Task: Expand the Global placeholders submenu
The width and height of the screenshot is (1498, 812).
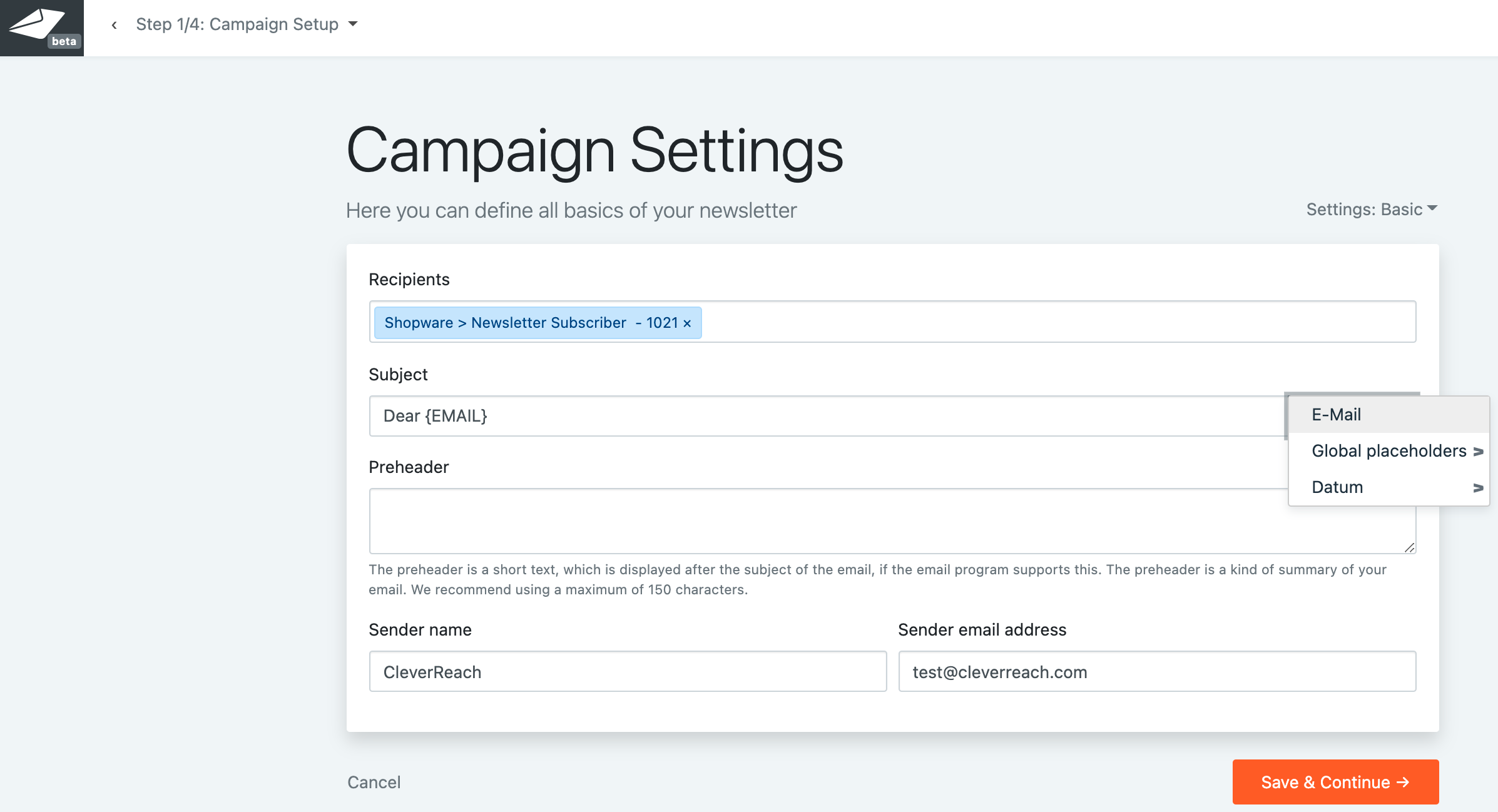Action: point(1389,451)
